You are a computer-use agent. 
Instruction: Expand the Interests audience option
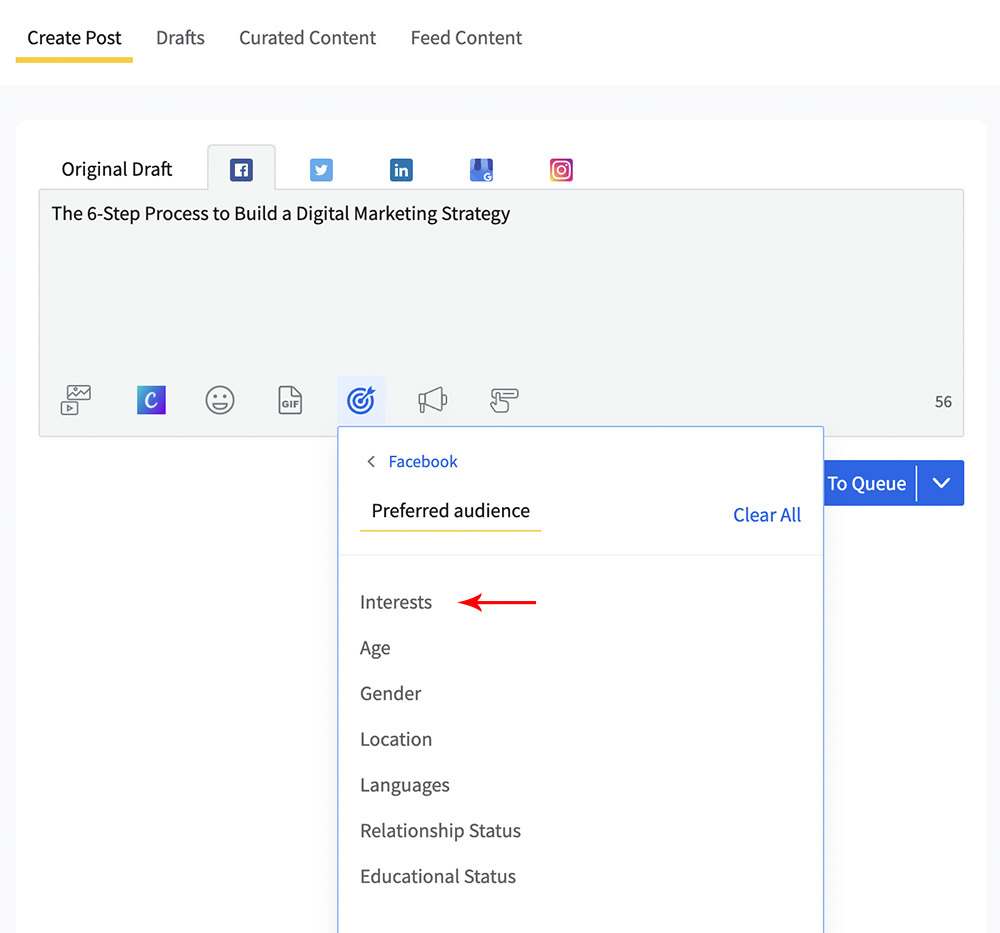click(396, 602)
